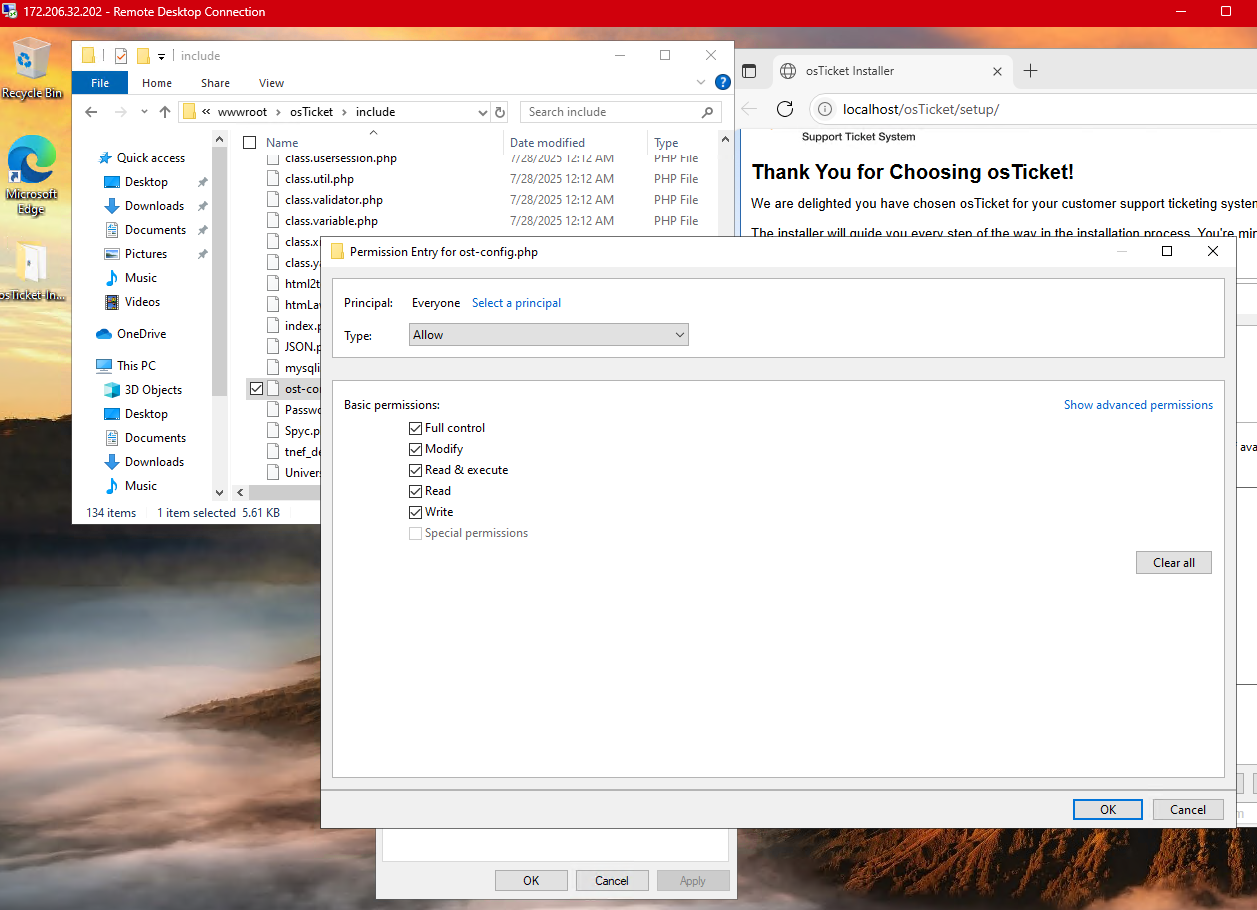The width and height of the screenshot is (1257, 910).
Task: Select the osTicket Installer browser tab
Action: click(892, 71)
